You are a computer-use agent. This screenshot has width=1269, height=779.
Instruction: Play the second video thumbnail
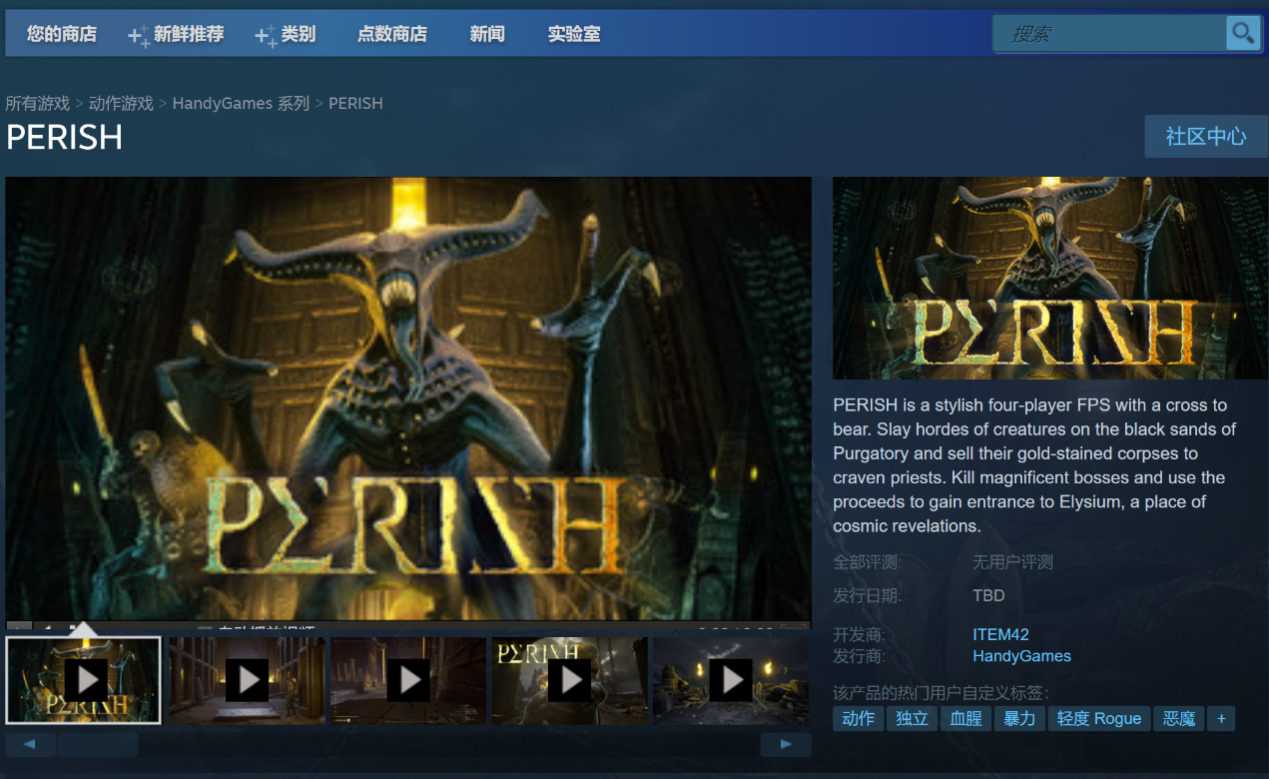coord(247,680)
